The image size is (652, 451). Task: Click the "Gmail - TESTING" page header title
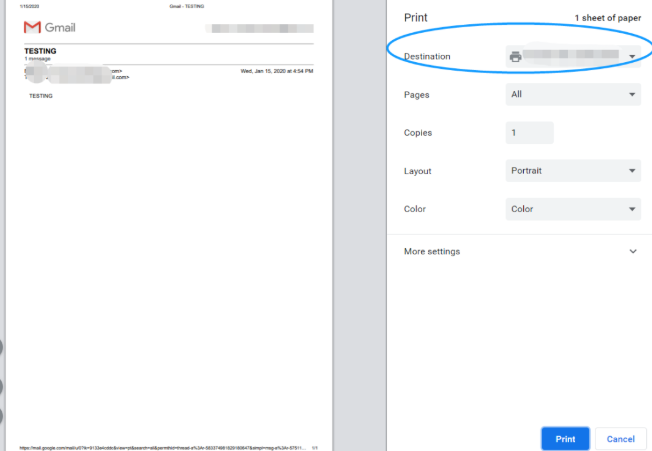pyautogui.click(x=187, y=6)
